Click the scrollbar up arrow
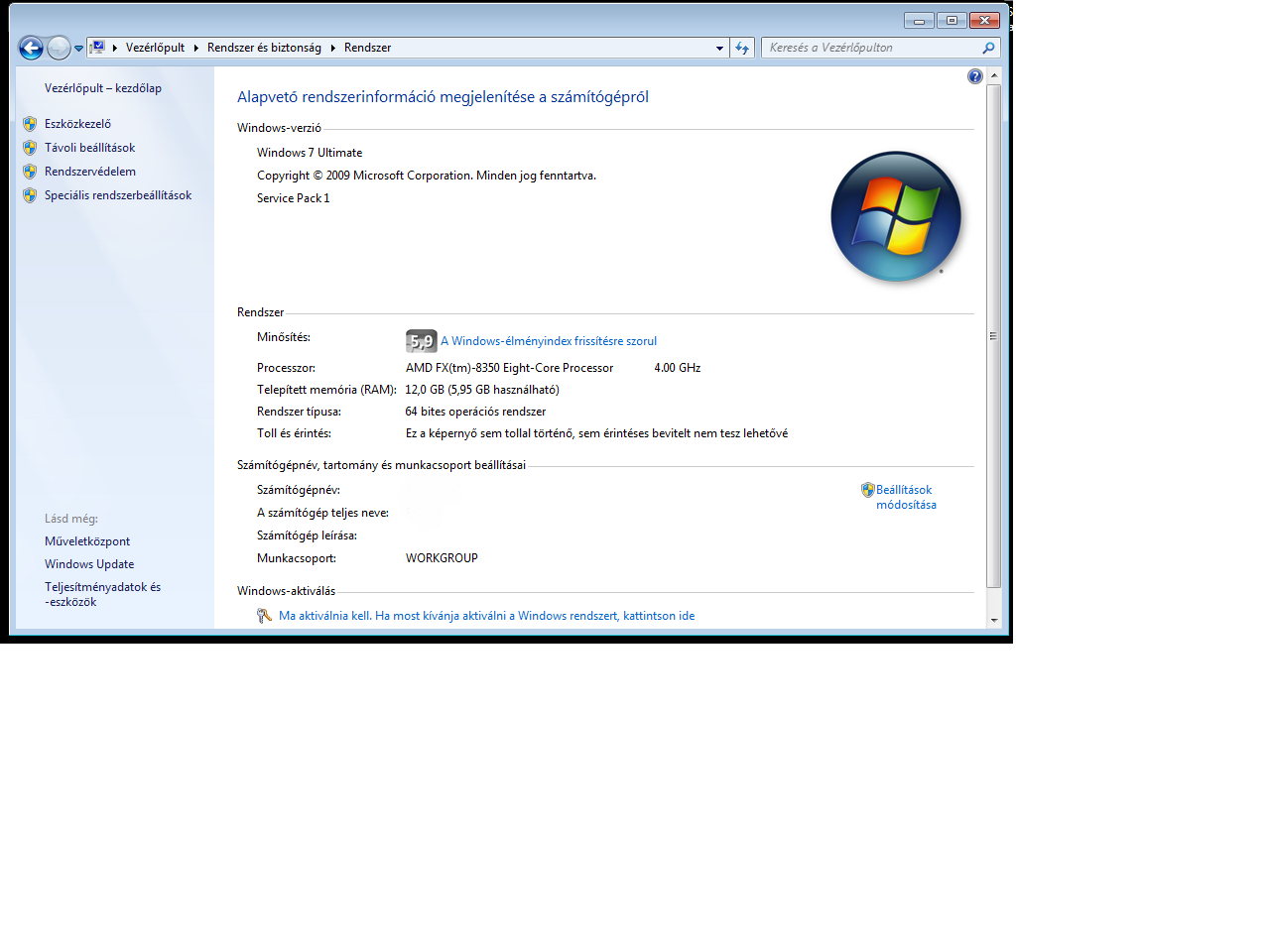 pos(994,75)
